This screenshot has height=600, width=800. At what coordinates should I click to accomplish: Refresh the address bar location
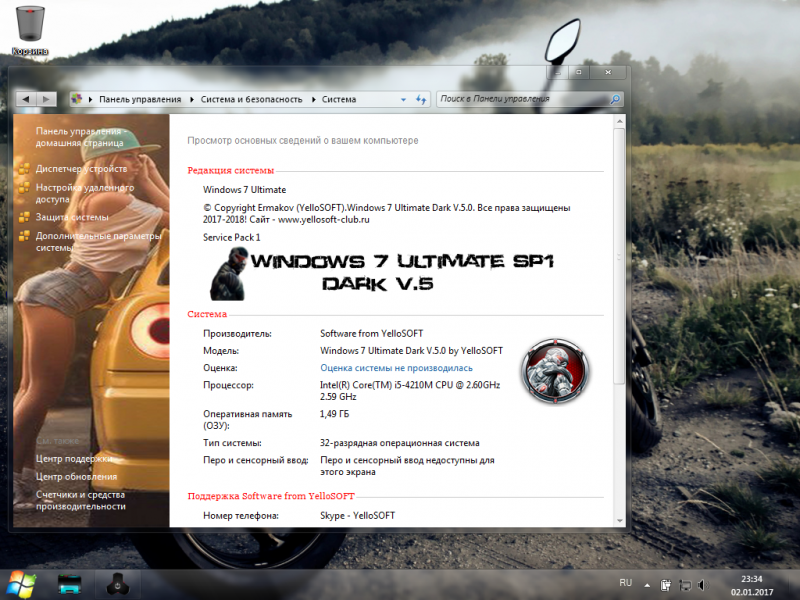(x=421, y=99)
